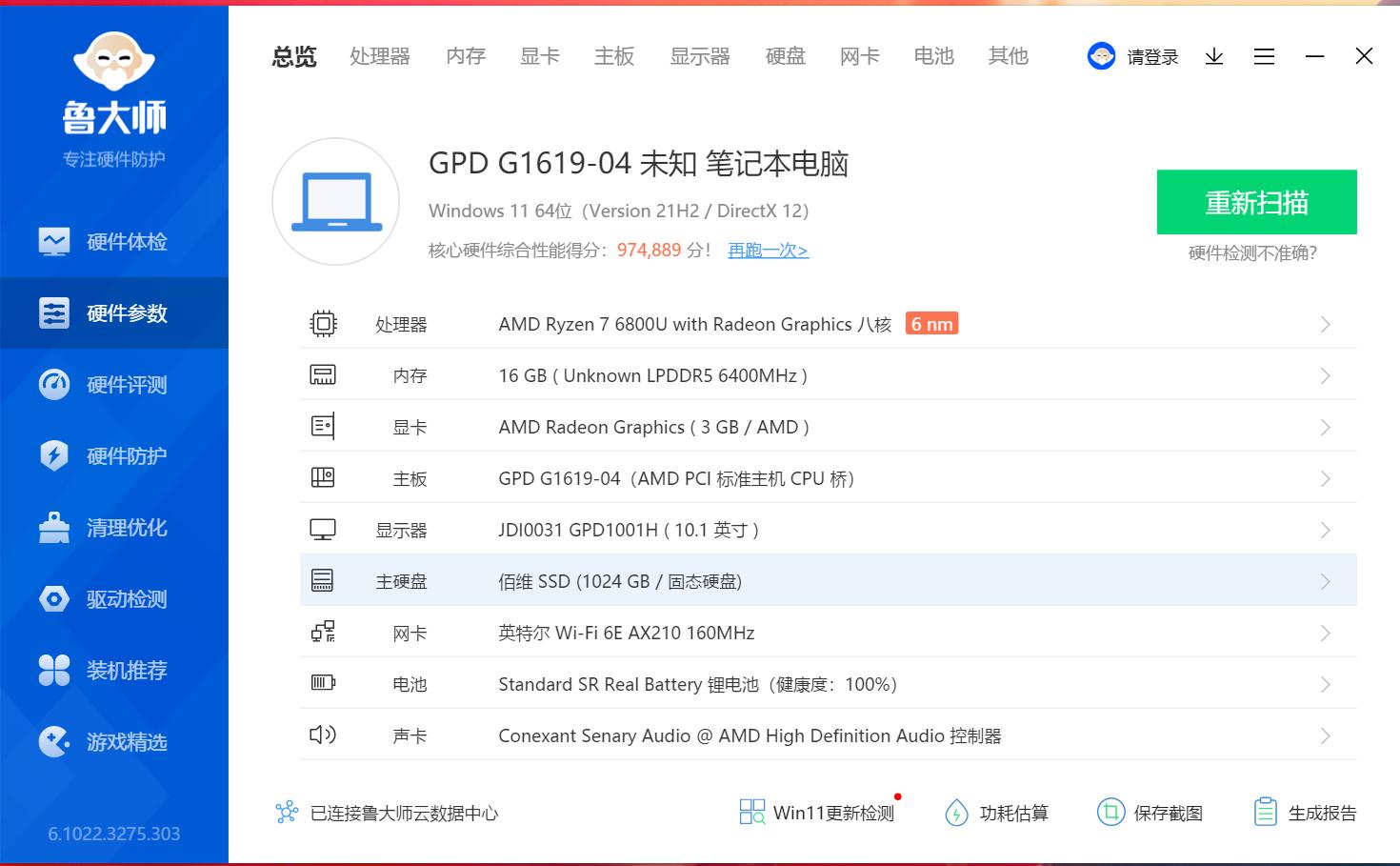Expand the 处理器 detail row
Screen dimensions: 1400x866
[x=1325, y=324]
